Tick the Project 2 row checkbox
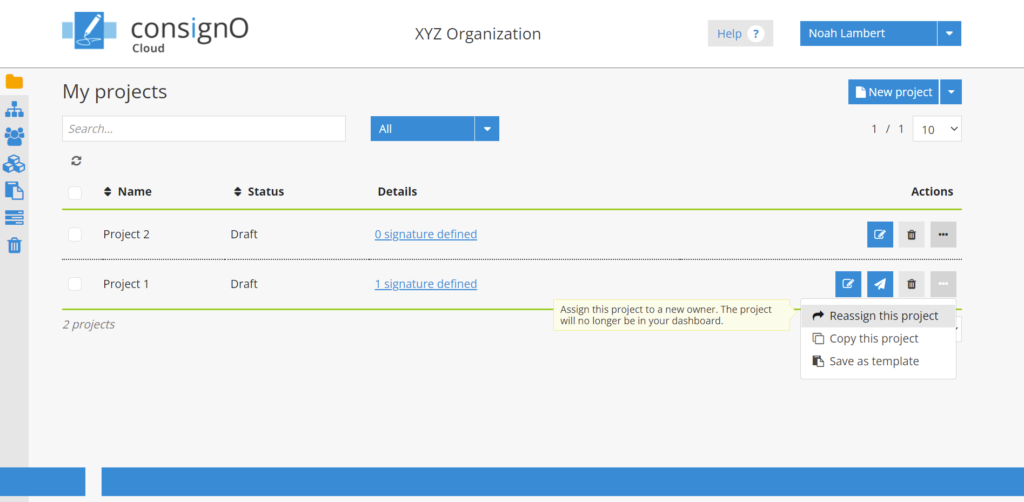 (75, 235)
